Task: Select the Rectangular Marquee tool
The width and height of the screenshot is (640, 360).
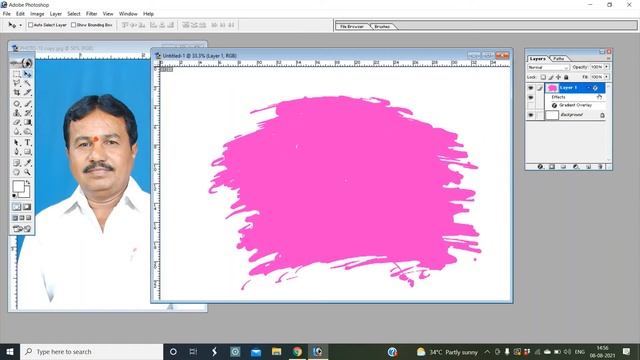Action: [17, 74]
